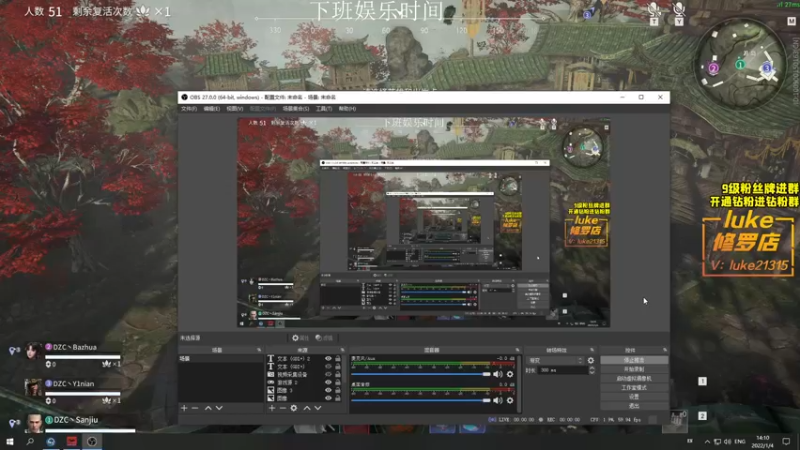Viewport: 800px width, 450px height.
Task: Mute the 麦克风/Aux audio channel
Action: point(498,374)
